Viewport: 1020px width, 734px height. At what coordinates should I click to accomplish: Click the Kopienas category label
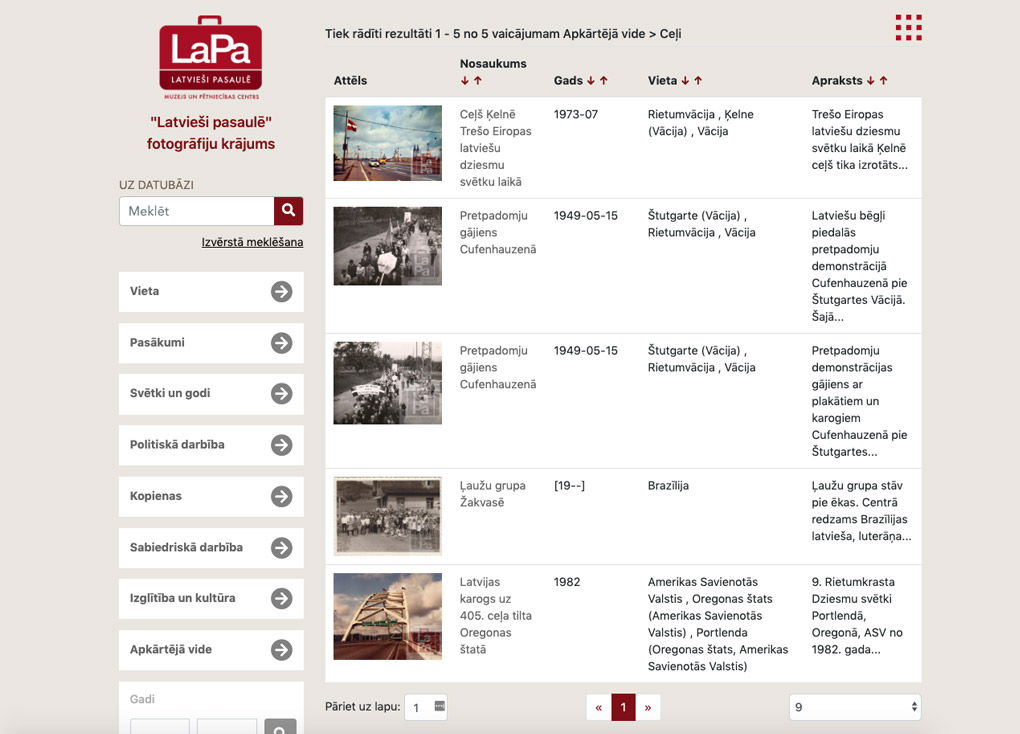coord(156,496)
